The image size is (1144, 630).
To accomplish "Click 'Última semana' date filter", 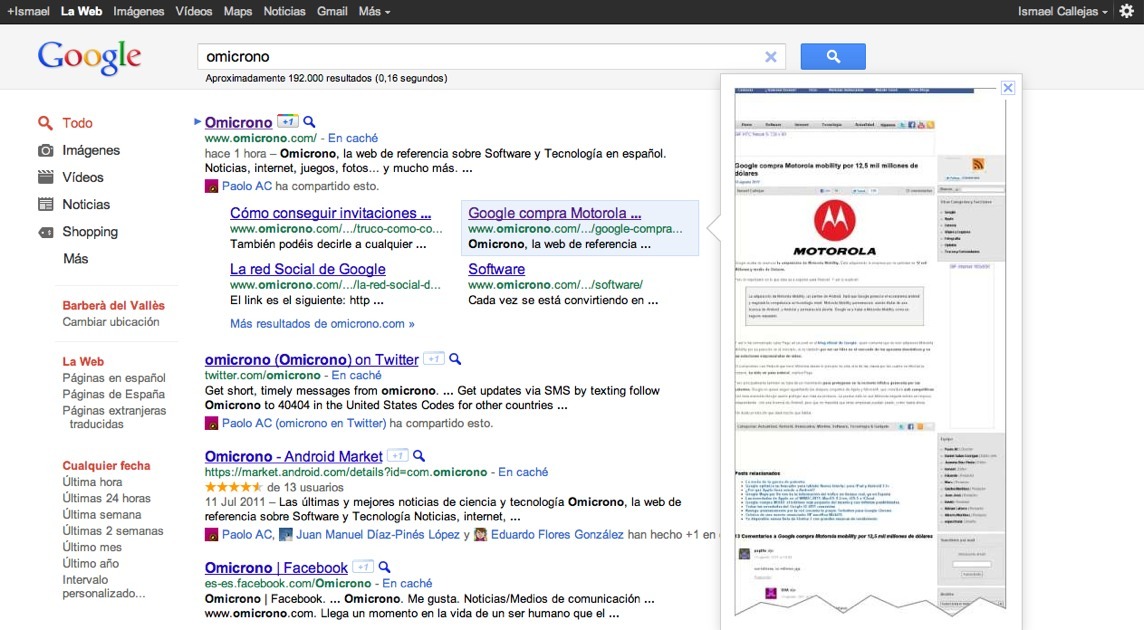I will (x=102, y=514).
